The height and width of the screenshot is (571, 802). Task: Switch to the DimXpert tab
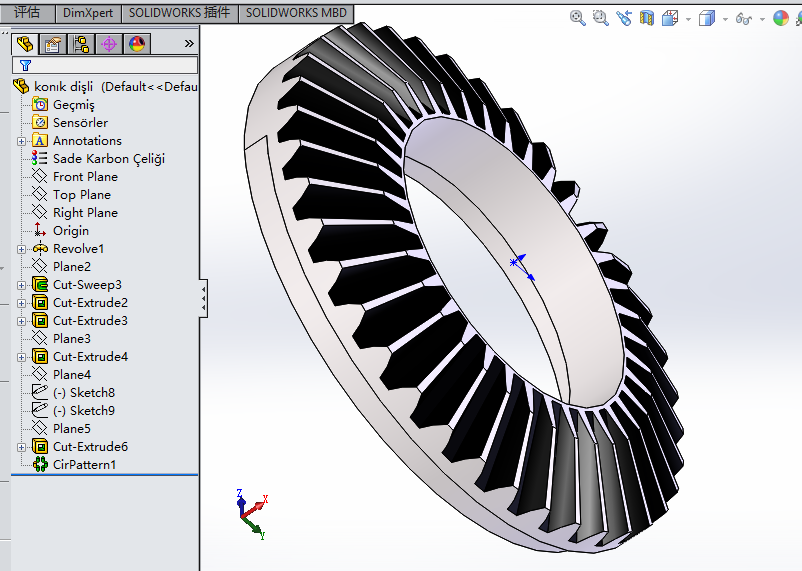[x=87, y=13]
